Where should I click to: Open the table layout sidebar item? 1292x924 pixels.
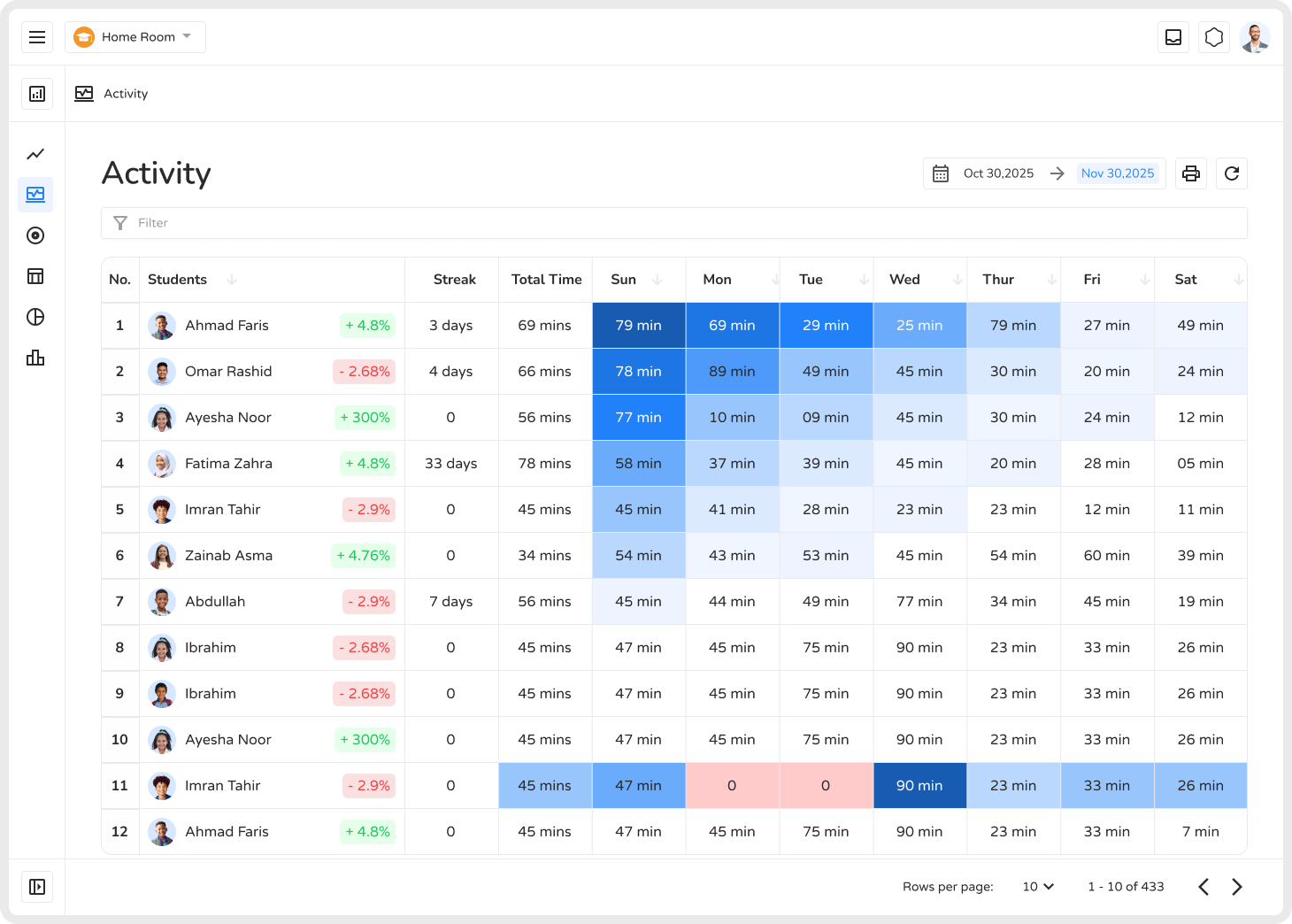pos(35,276)
